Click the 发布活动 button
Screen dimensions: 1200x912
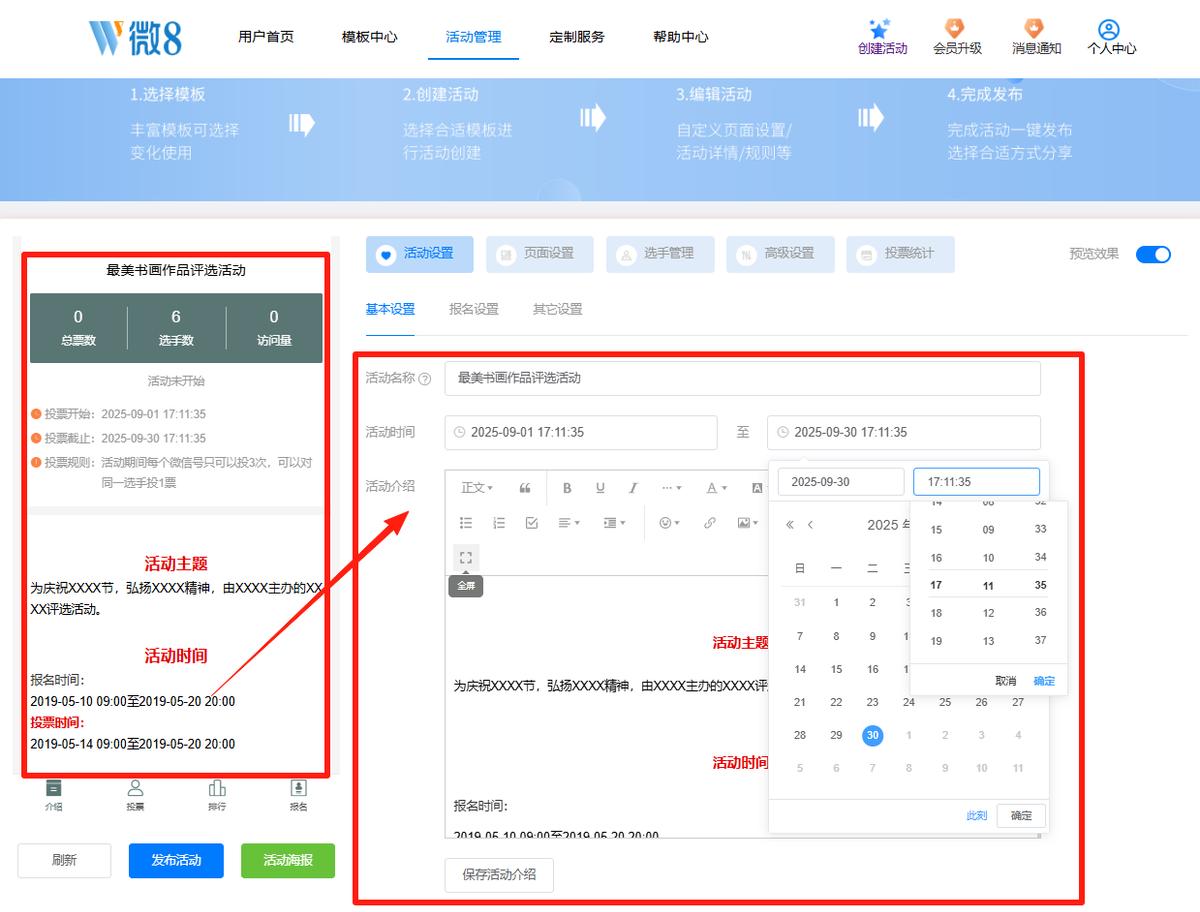[176, 861]
